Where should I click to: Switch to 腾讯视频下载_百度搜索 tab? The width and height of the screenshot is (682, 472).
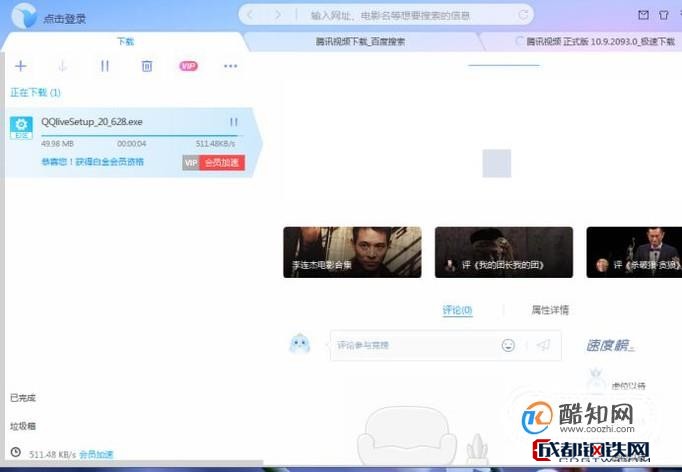click(x=360, y=42)
